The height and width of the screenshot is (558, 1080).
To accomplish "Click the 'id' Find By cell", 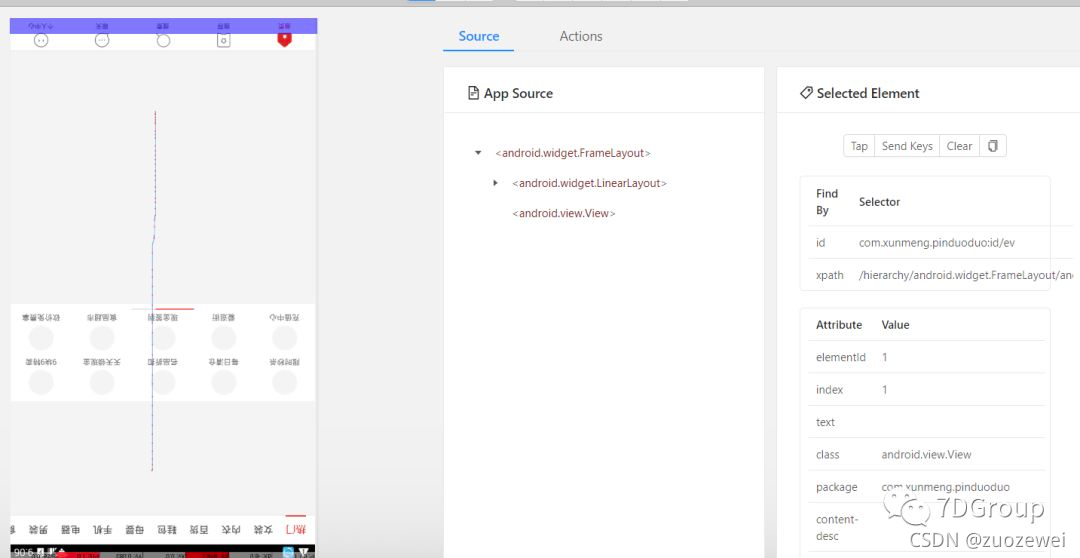I will [820, 242].
